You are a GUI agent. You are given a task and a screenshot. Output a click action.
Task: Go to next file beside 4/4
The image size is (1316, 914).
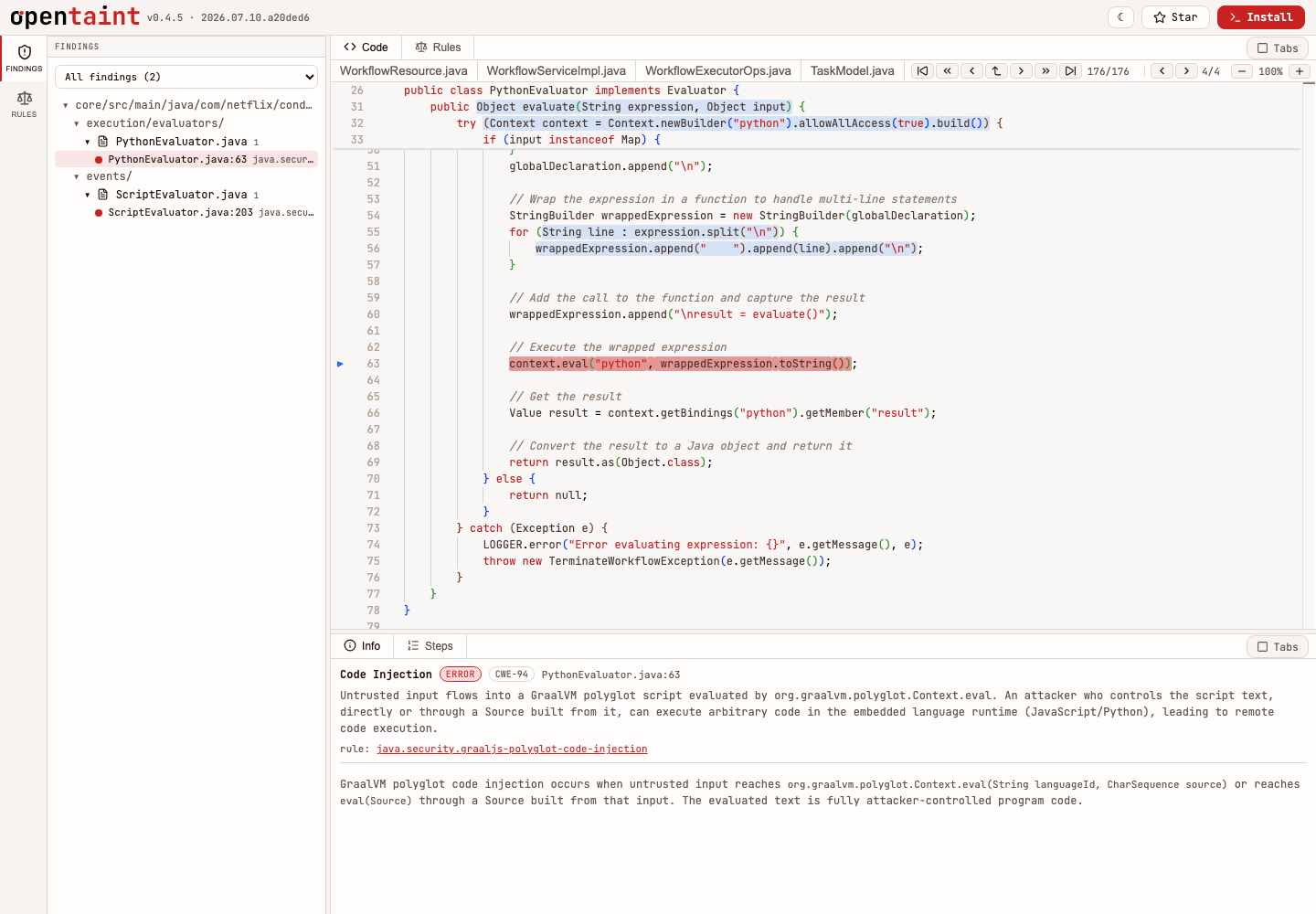point(1187,70)
